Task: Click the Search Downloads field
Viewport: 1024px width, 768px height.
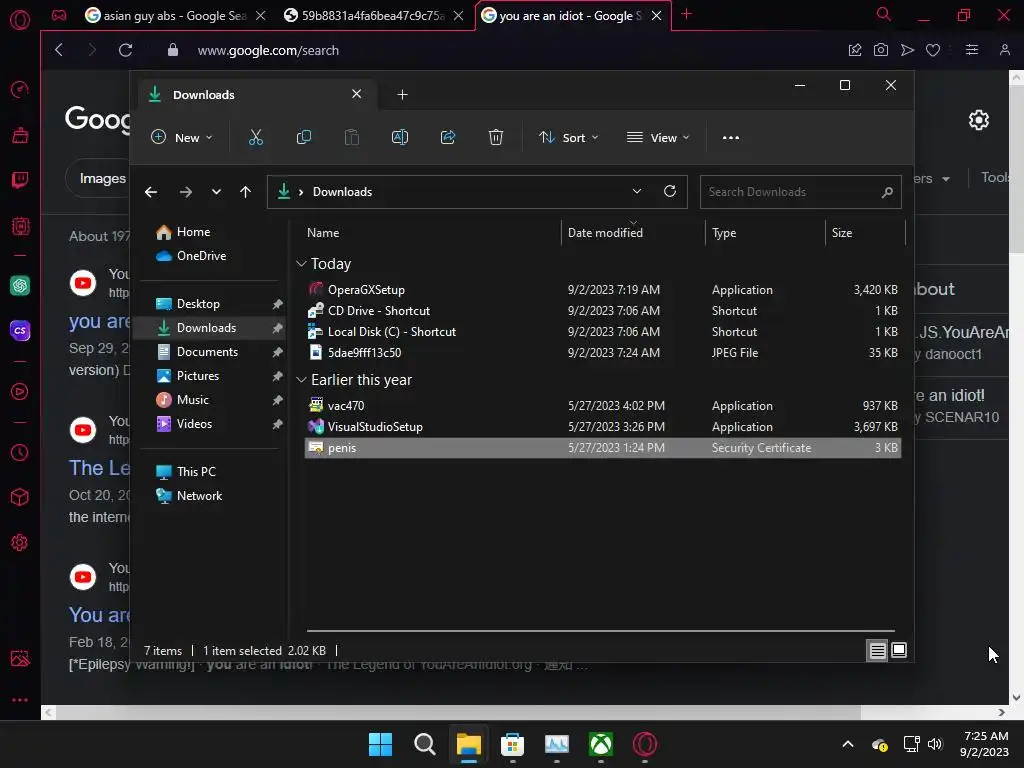Action: click(x=801, y=192)
